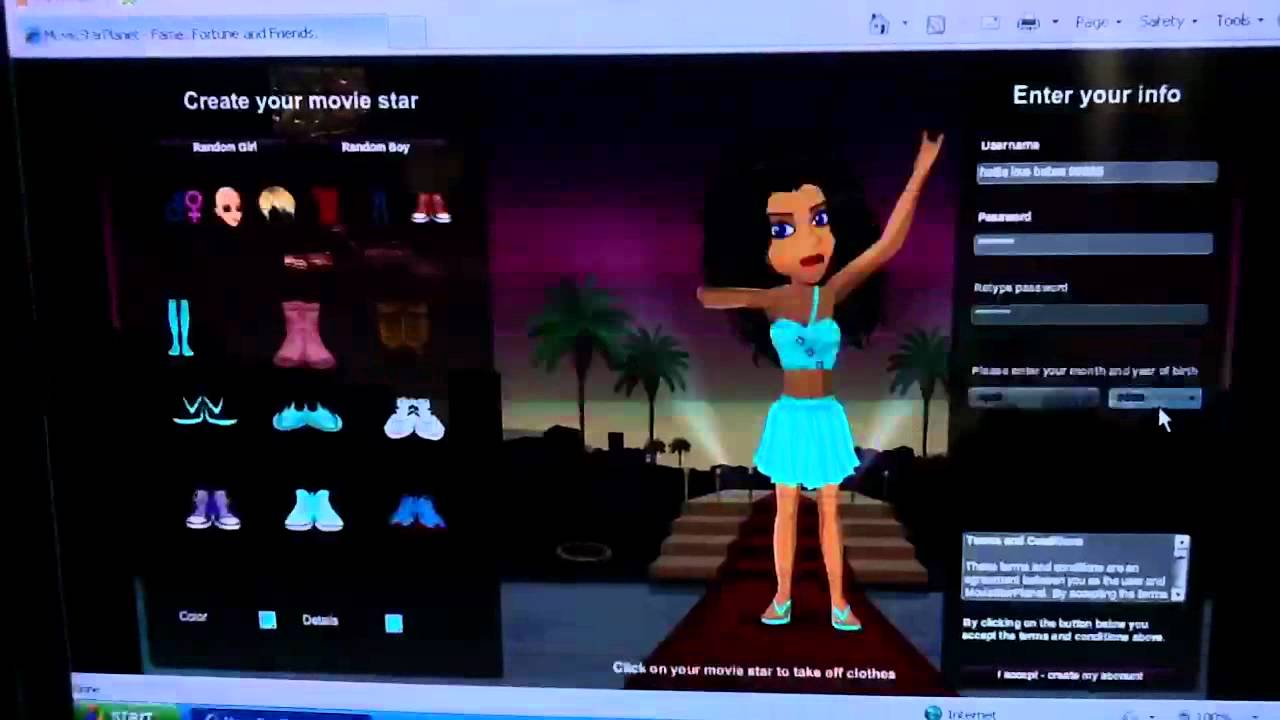Click the Random Boy button
Screen dimensions: 1280x720
(376, 147)
